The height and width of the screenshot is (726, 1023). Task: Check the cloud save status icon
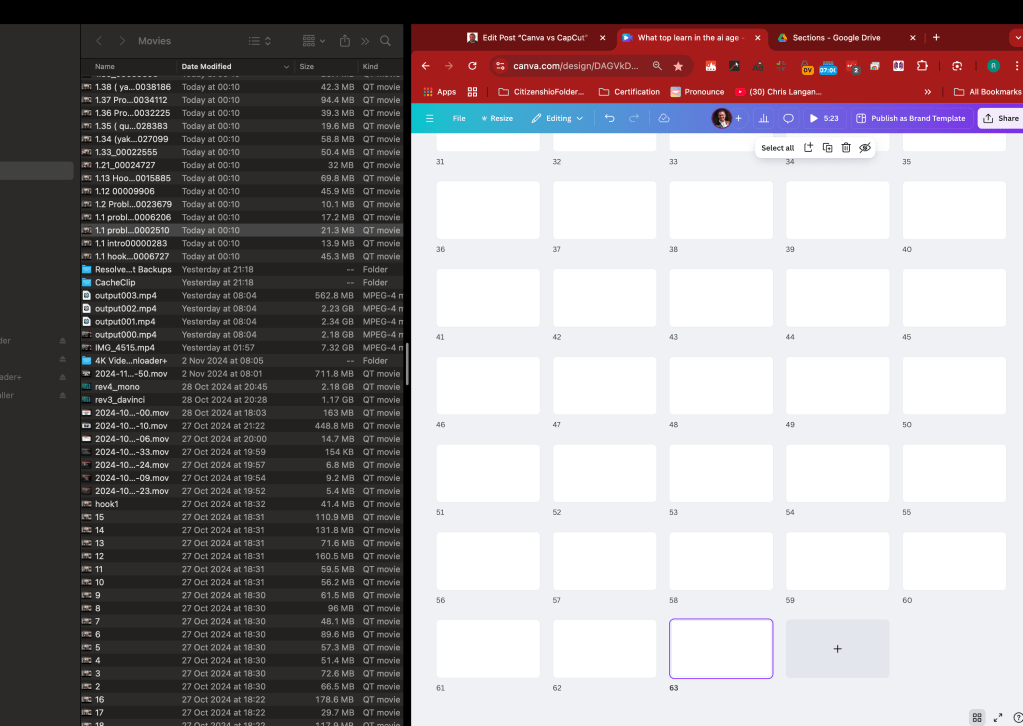[x=664, y=118]
